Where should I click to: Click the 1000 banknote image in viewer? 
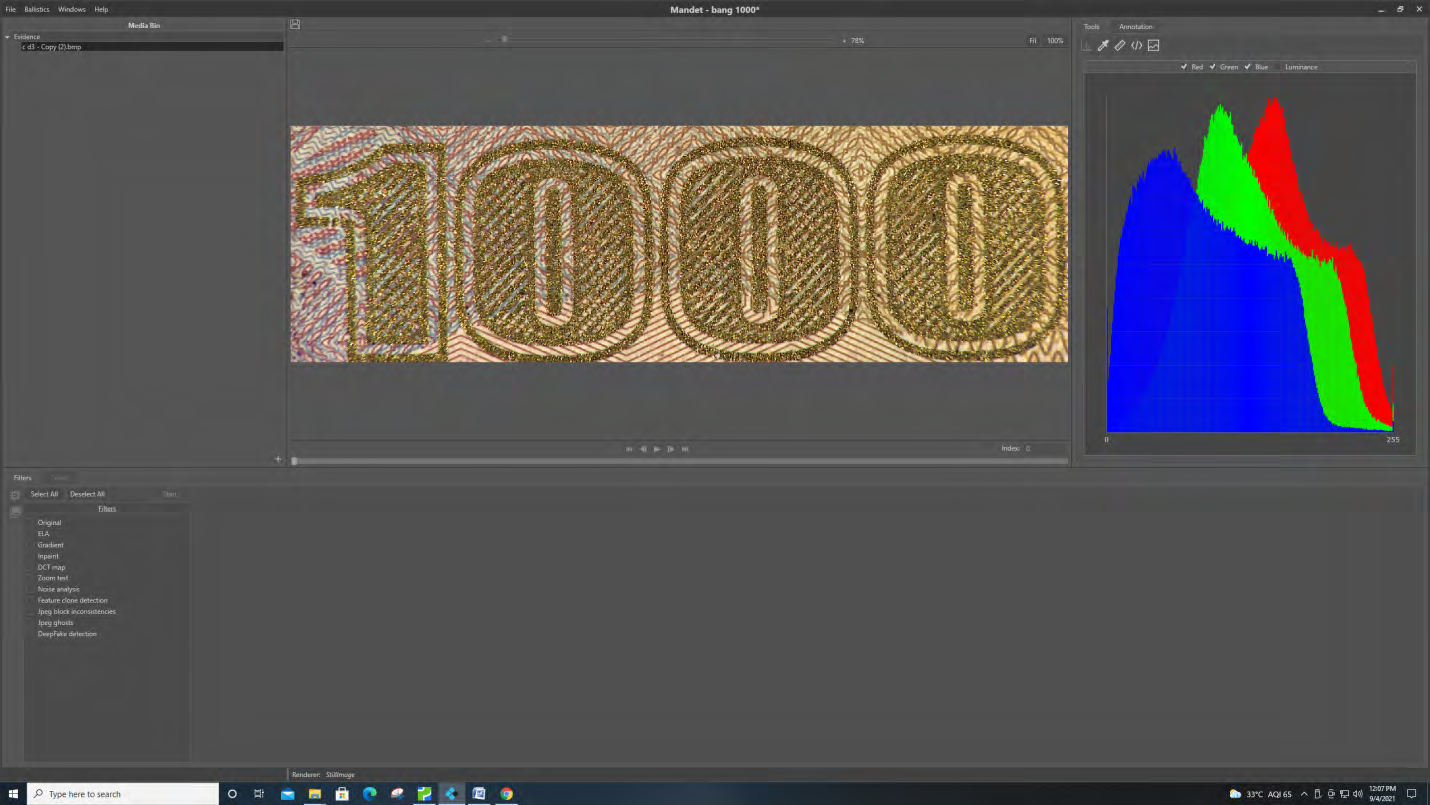coord(679,243)
